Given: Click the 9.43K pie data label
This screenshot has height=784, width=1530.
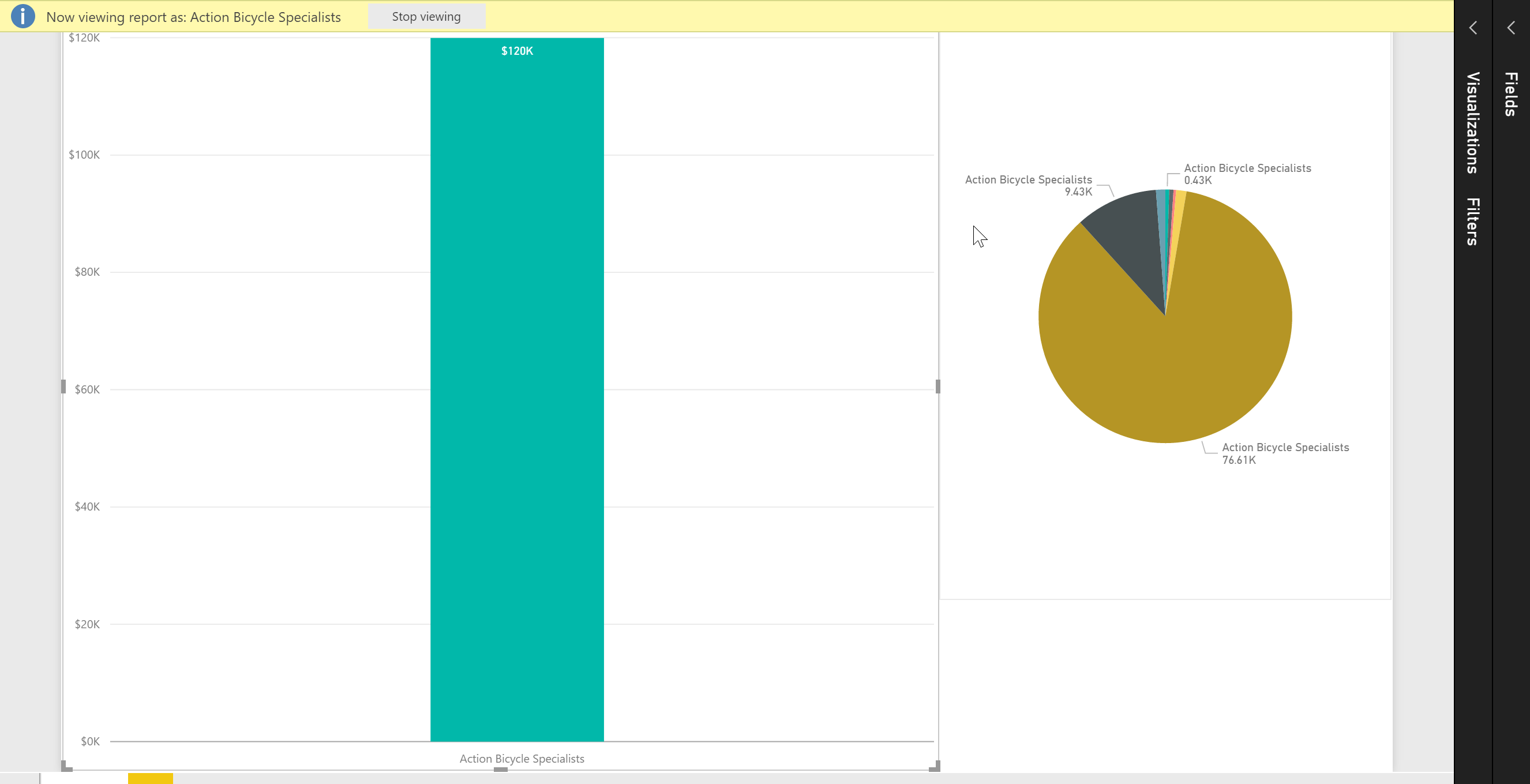Looking at the screenshot, I should pyautogui.click(x=1078, y=192).
